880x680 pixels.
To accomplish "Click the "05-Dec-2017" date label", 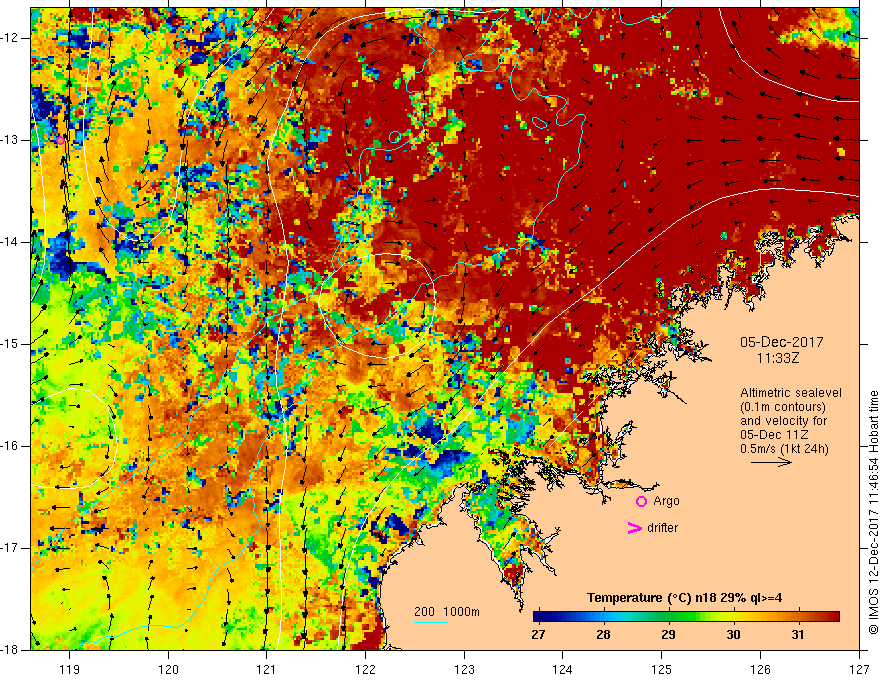I will click(782, 342).
